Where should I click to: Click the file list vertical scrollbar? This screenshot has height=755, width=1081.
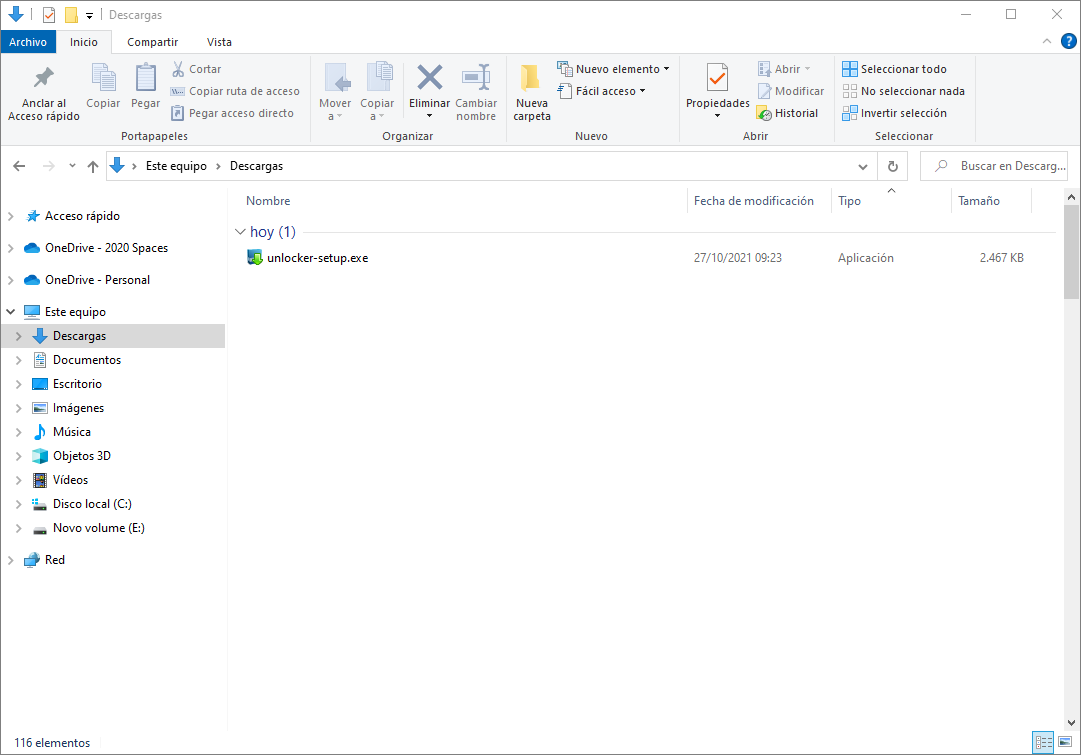tap(1072, 400)
